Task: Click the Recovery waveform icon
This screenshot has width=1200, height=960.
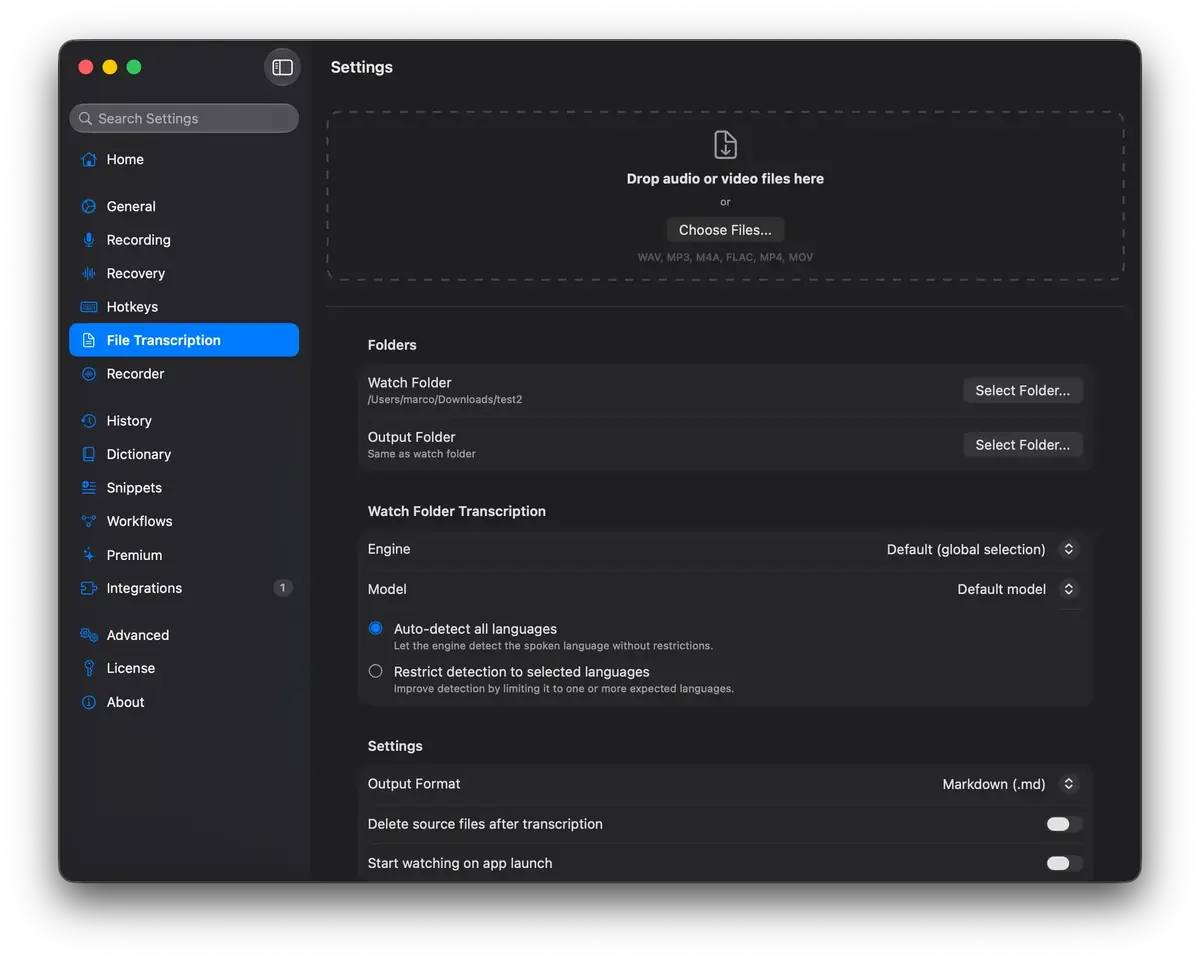Action: [89, 273]
